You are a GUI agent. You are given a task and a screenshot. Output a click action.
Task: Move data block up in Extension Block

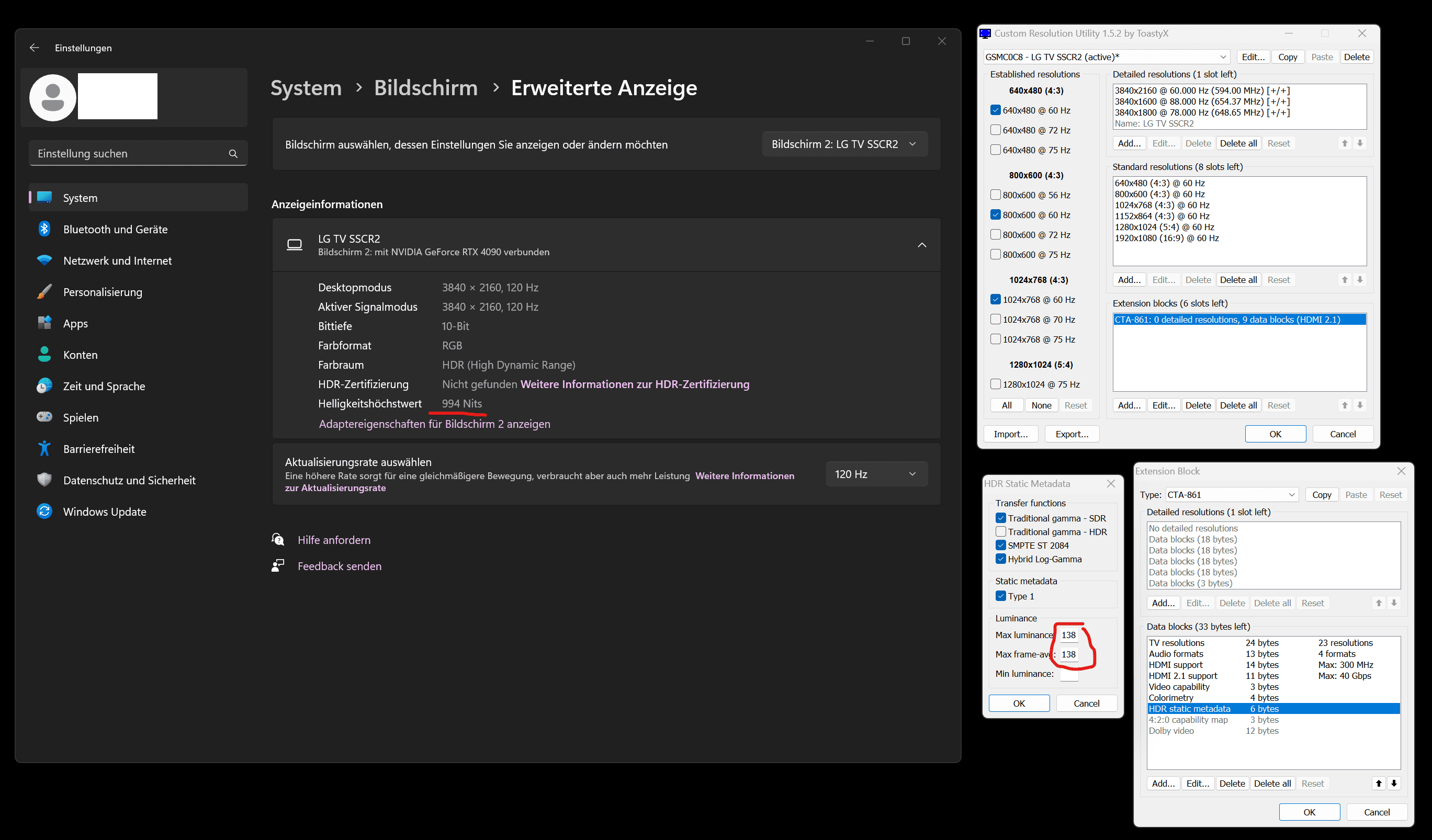click(1378, 783)
